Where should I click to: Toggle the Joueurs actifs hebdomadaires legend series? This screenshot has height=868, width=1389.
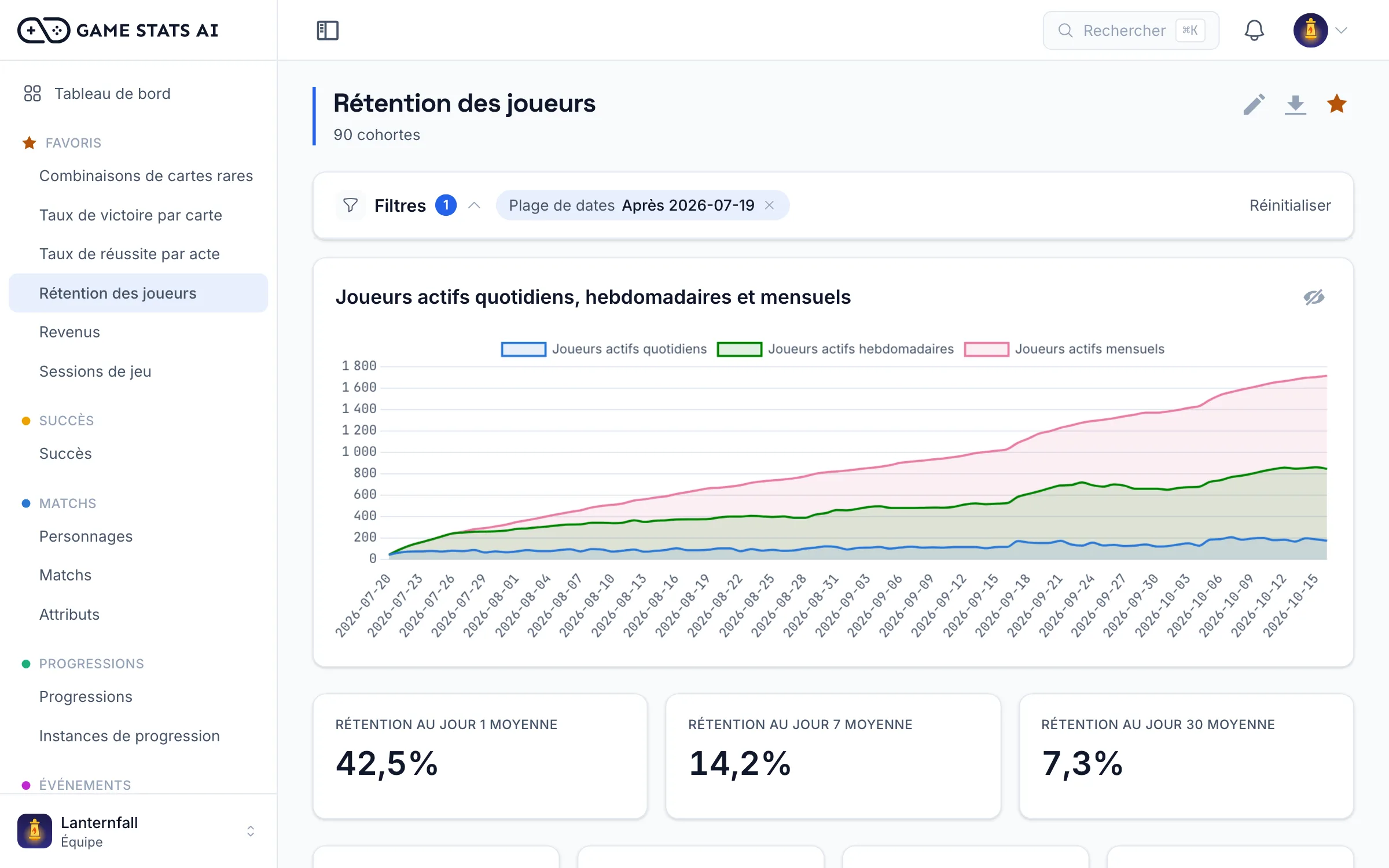click(835, 349)
